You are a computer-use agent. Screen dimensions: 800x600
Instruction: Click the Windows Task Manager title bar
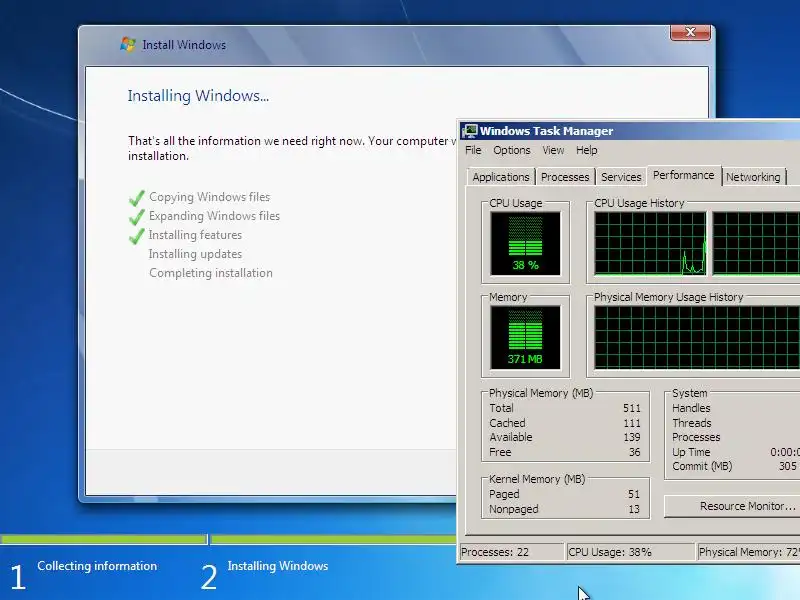[630, 131]
